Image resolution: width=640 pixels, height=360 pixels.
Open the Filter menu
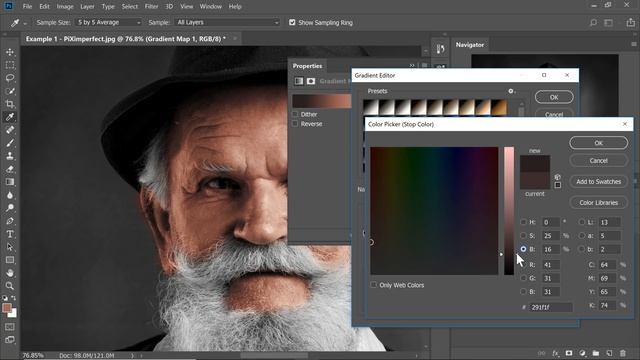click(x=151, y=7)
